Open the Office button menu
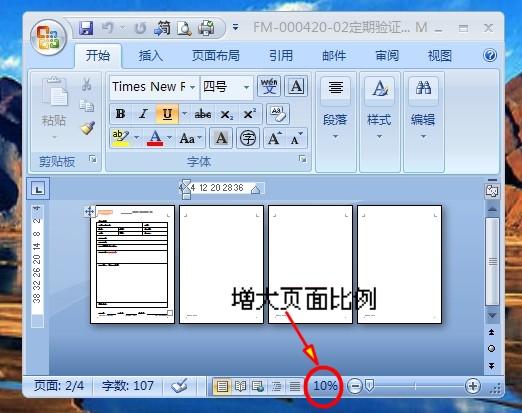This screenshot has height=413, width=522. (48, 37)
